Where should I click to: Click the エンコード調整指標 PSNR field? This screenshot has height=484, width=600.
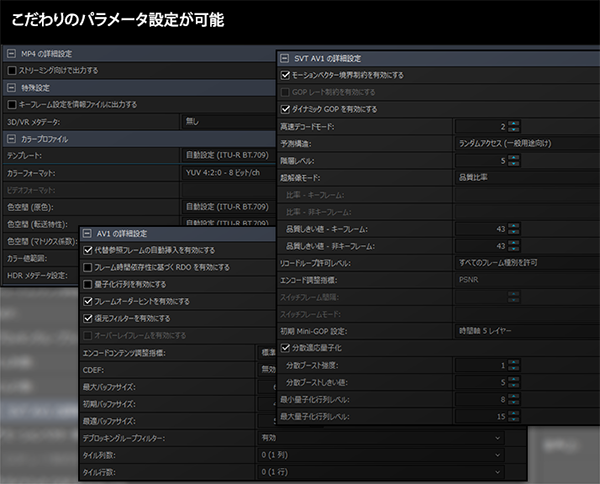527,280
